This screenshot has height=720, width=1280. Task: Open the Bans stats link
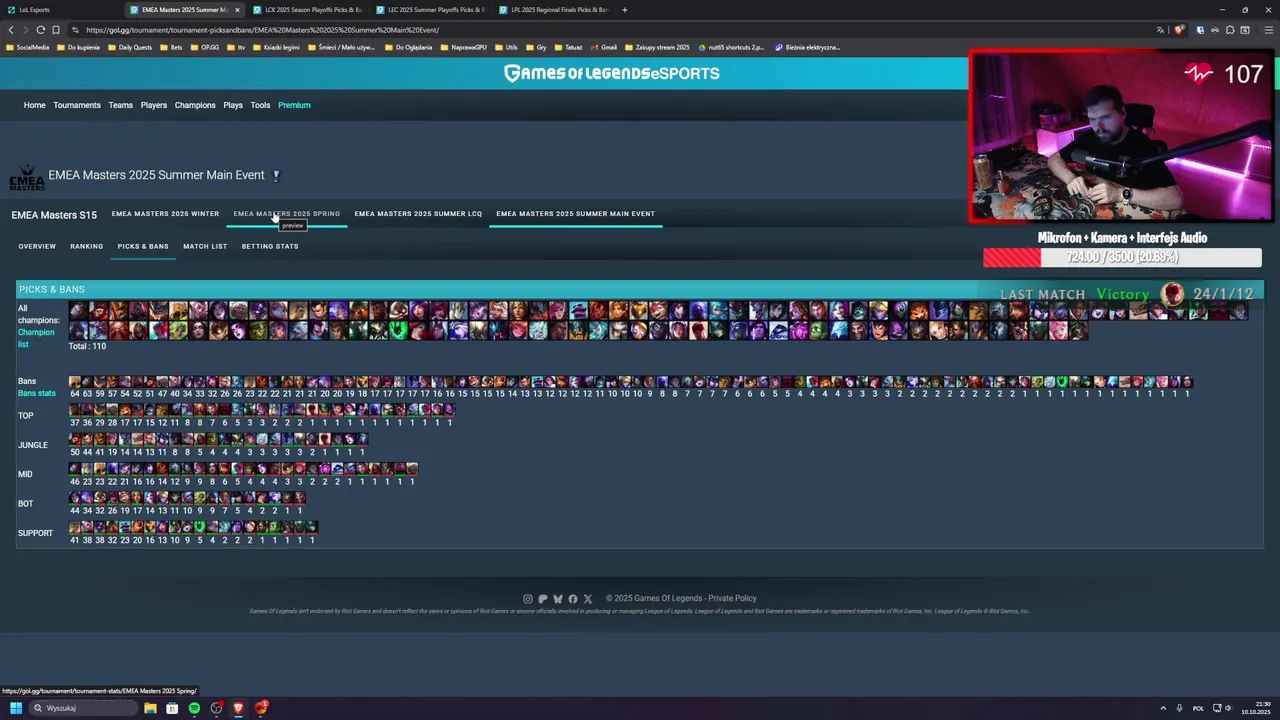coord(37,393)
